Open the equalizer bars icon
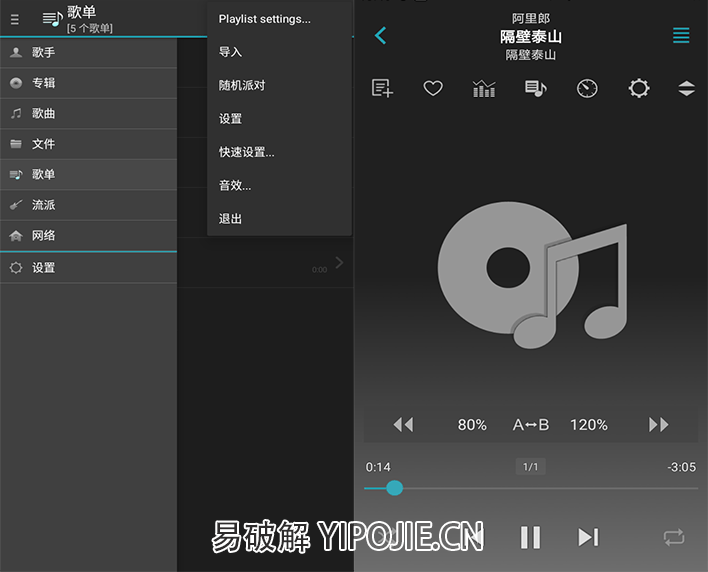The width and height of the screenshot is (708, 572). (484, 88)
